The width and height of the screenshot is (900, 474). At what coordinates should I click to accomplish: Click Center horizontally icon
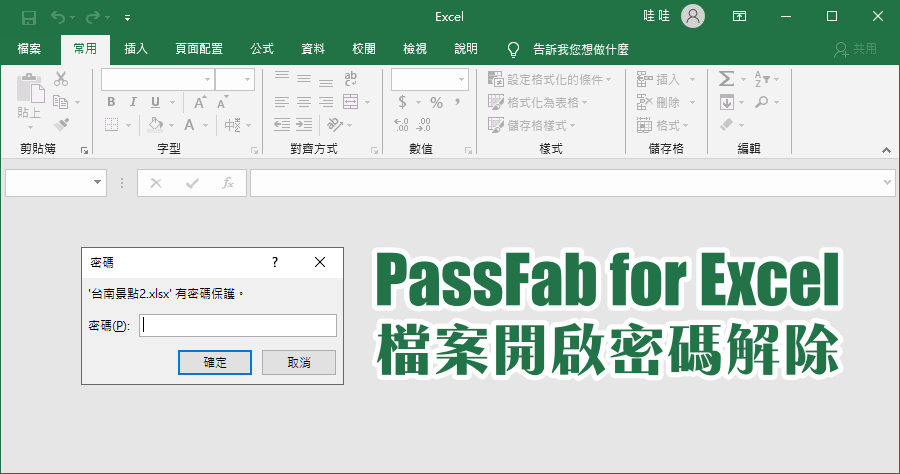click(x=304, y=102)
